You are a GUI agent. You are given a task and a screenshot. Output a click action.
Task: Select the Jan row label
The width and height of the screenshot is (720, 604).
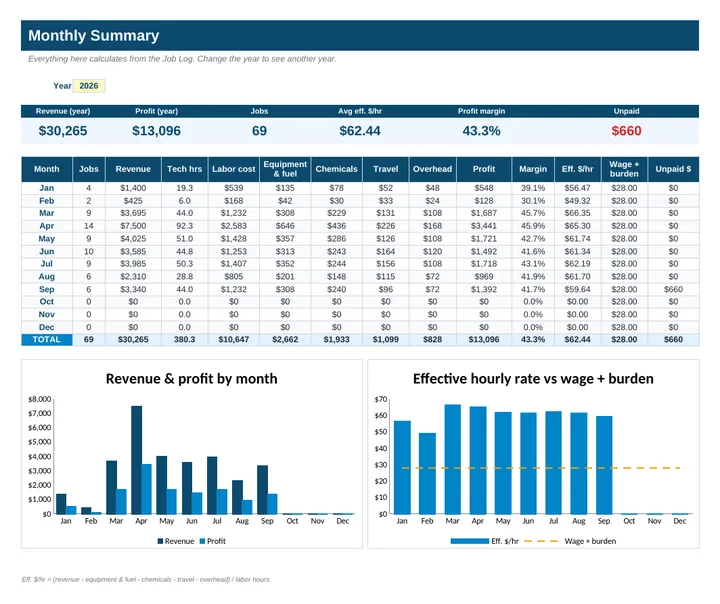pos(46,188)
